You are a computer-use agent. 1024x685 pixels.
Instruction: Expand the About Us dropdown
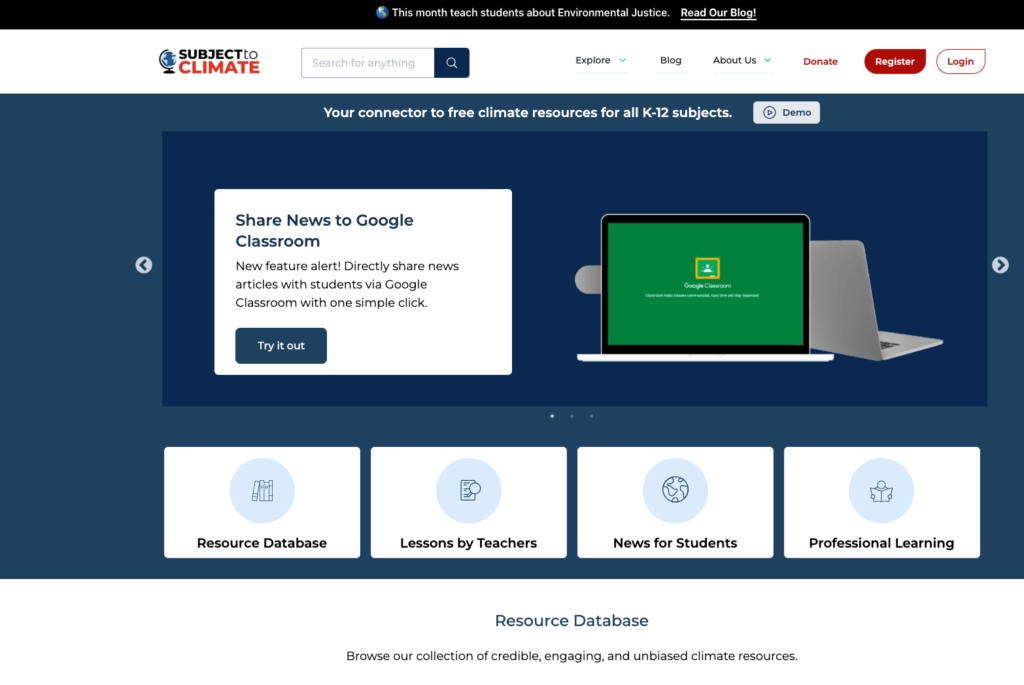(x=742, y=61)
